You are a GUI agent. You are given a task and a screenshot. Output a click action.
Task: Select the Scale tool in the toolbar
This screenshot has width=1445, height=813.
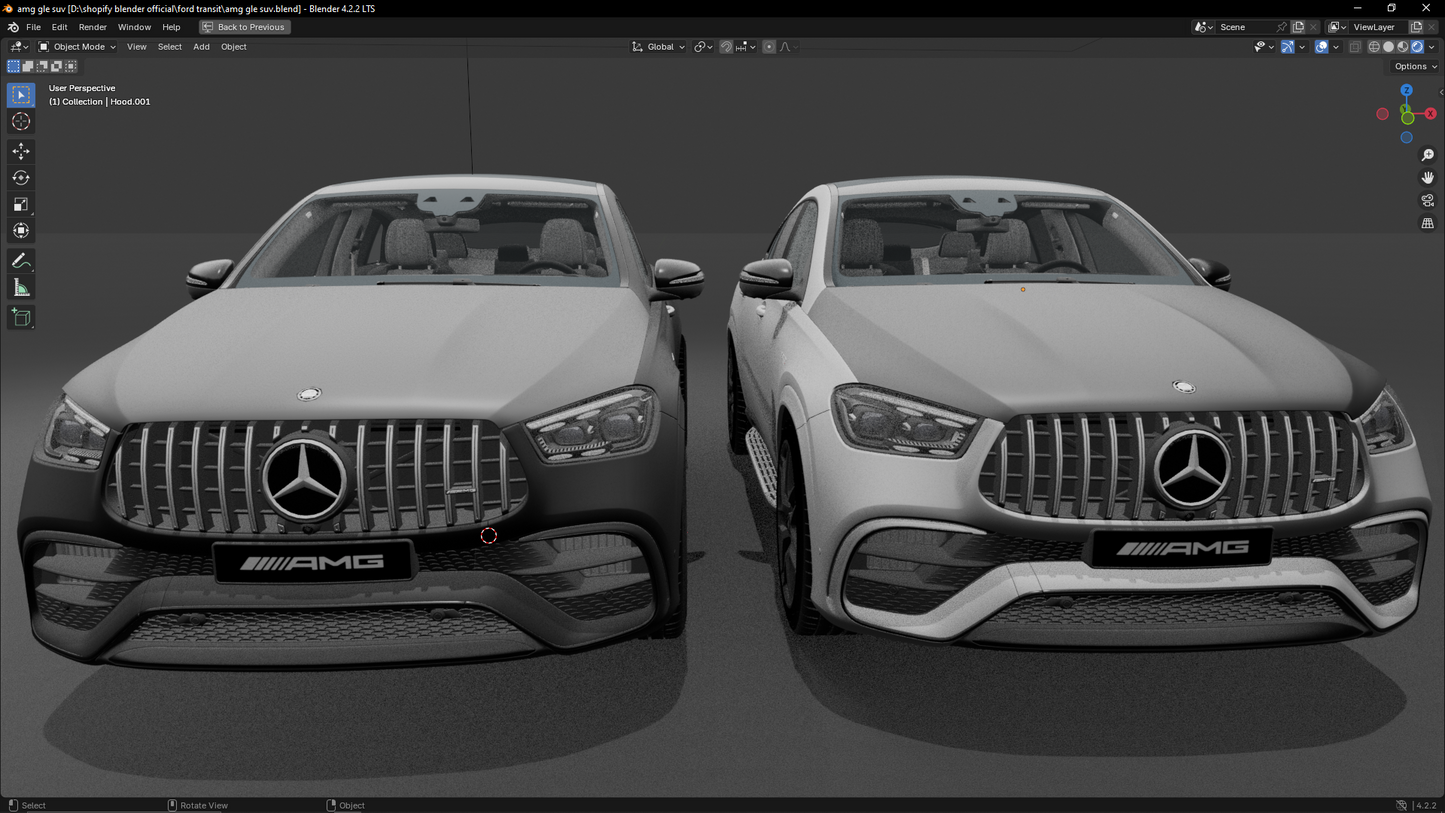coord(20,204)
